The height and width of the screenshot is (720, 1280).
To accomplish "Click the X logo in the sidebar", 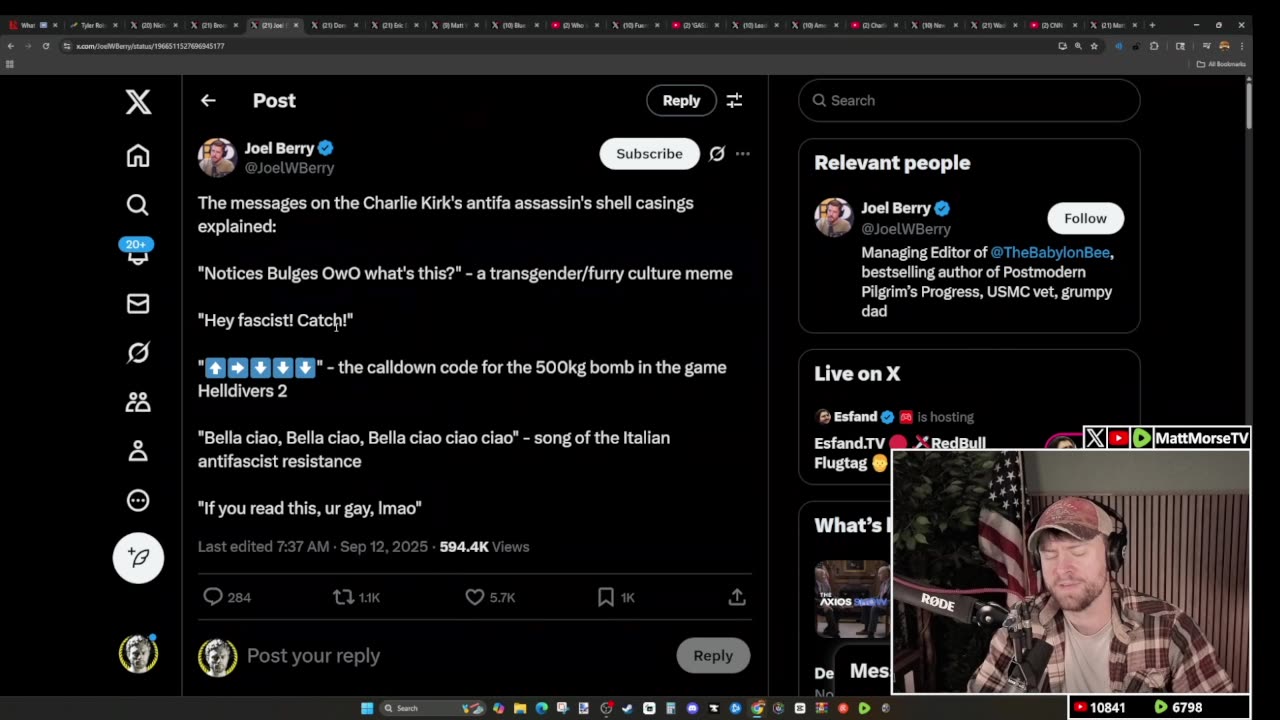I will 138,101.
